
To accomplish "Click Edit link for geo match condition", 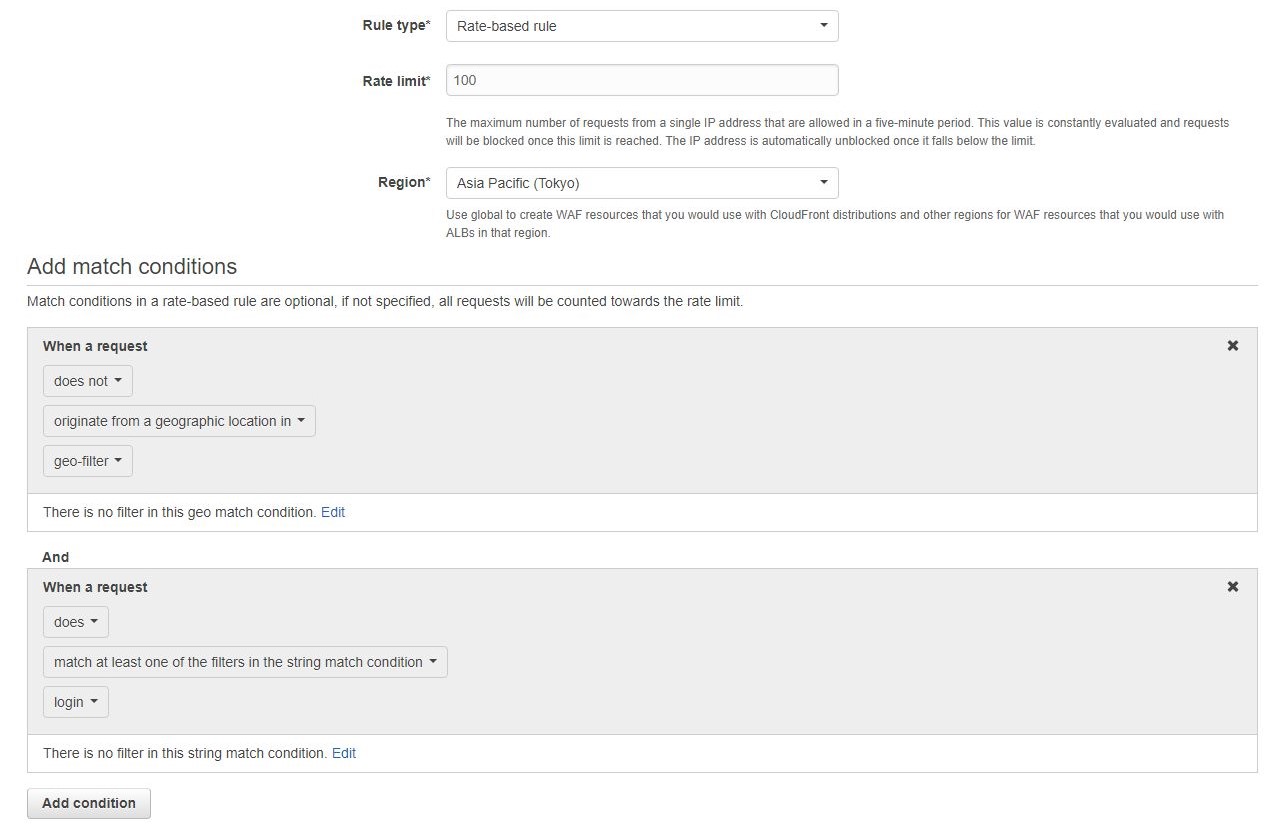I will [333, 512].
